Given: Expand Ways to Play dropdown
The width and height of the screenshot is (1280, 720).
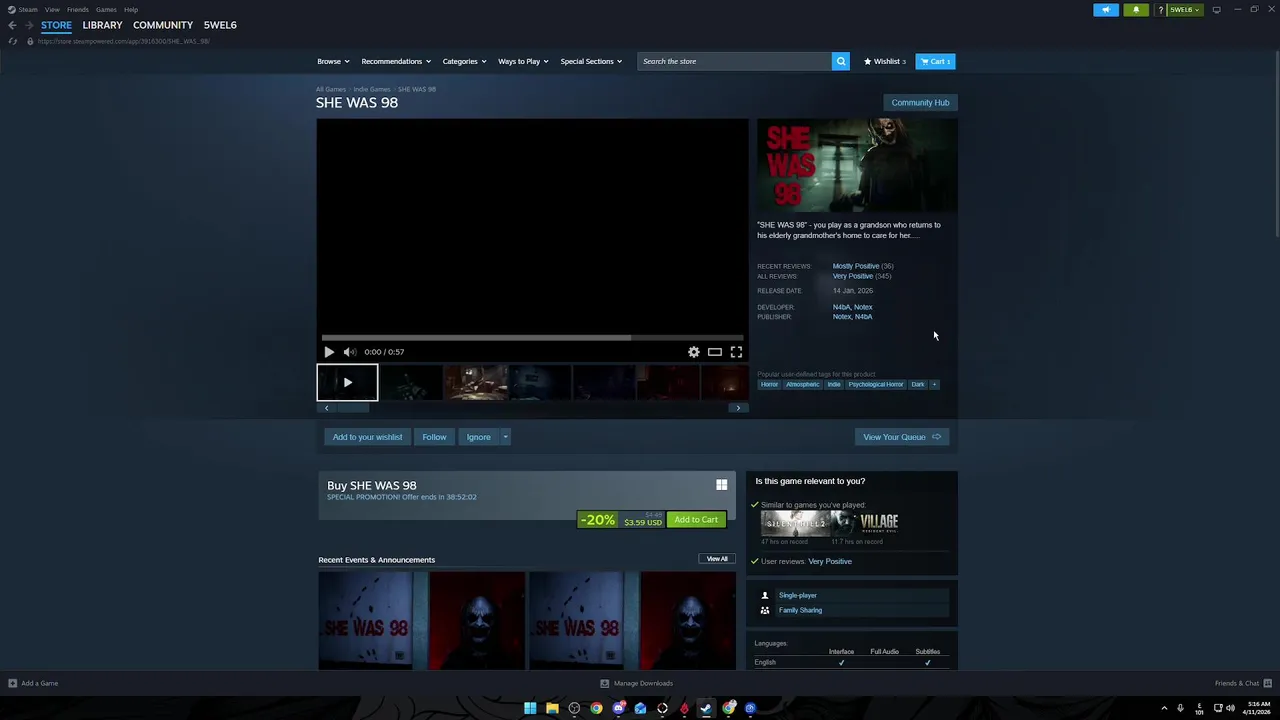Looking at the screenshot, I should pyautogui.click(x=523, y=61).
